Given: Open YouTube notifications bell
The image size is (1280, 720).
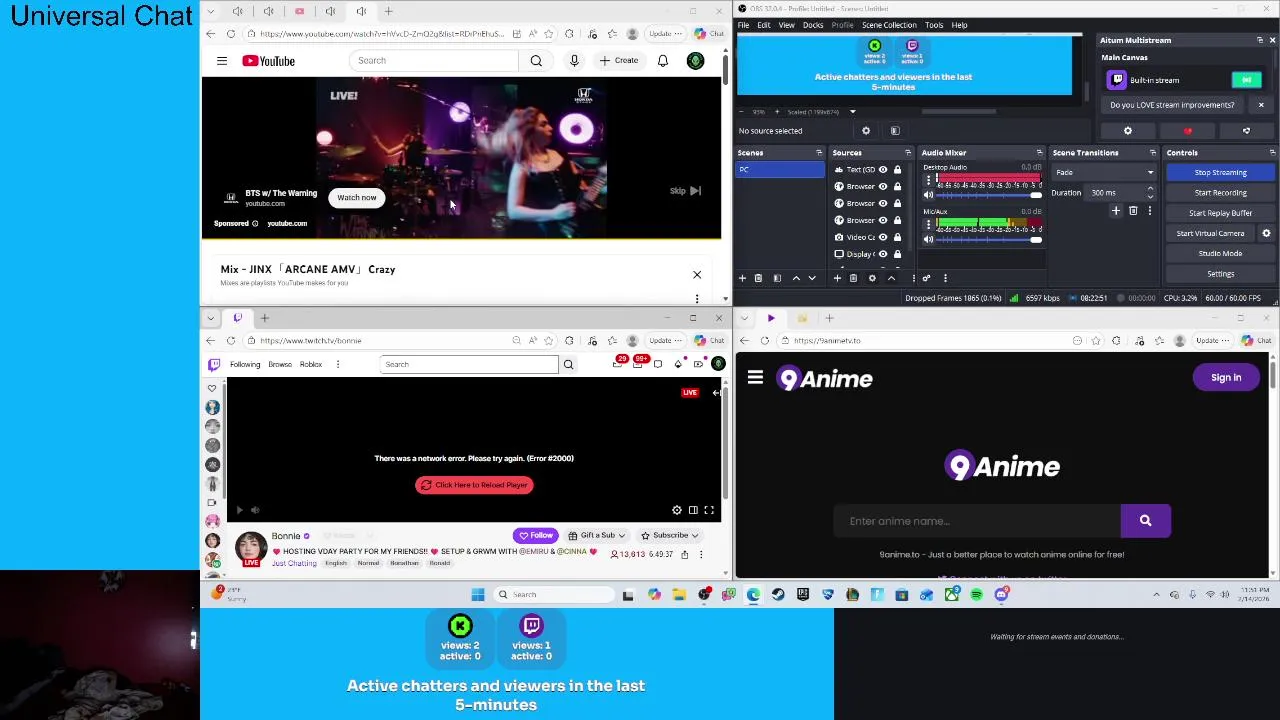Looking at the screenshot, I should (662, 61).
